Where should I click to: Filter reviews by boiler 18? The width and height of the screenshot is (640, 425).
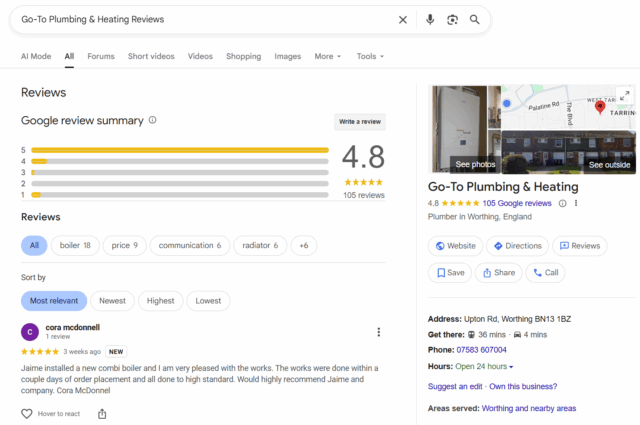pyautogui.click(x=75, y=245)
